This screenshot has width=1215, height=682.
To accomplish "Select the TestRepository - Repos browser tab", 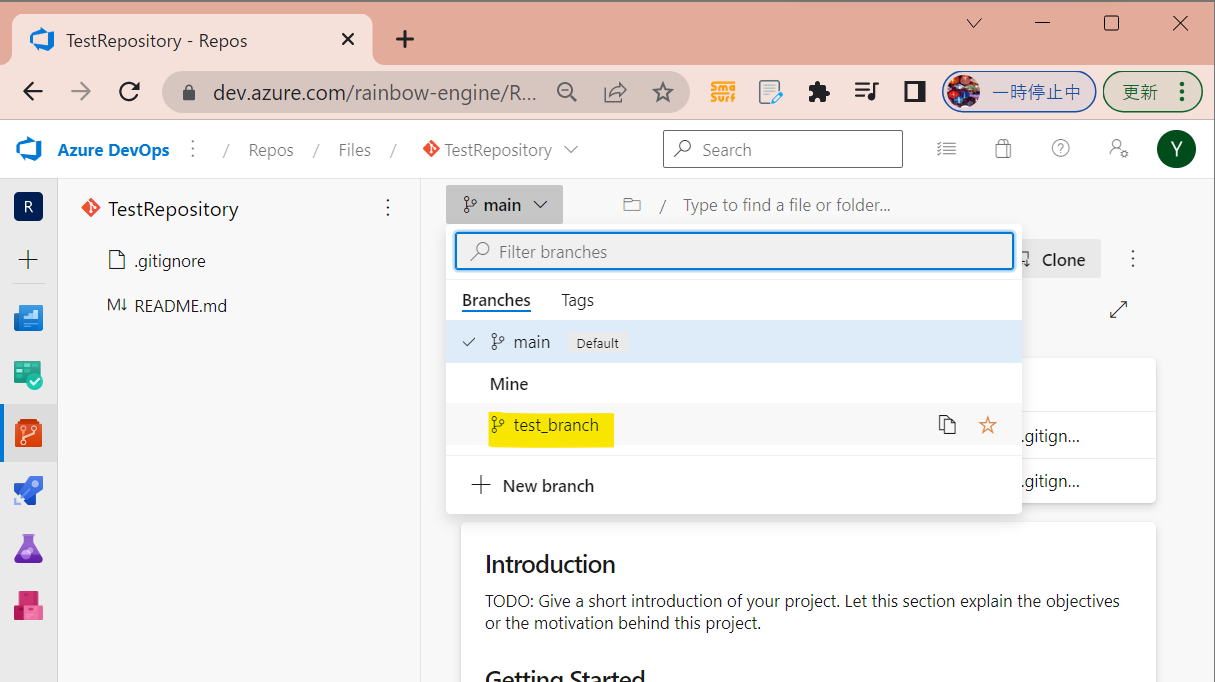I will [x=192, y=40].
